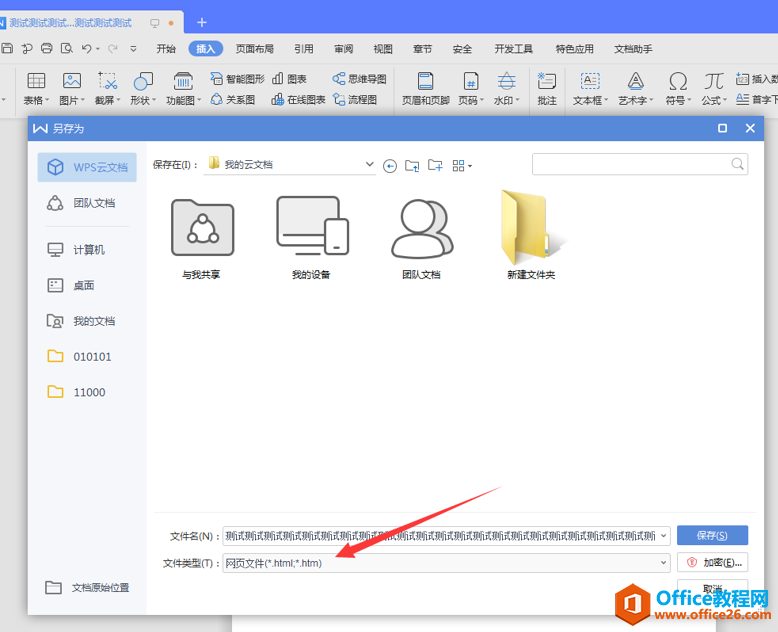778x632 pixels.
Task: Go to document original location (文档原始位置)
Action: point(87,588)
